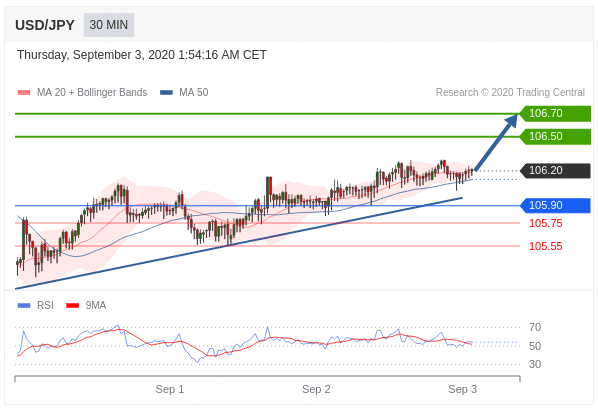Click 'Research © 2020 Trading Central' credit
Screen dimensions: 598x410
coord(510,92)
